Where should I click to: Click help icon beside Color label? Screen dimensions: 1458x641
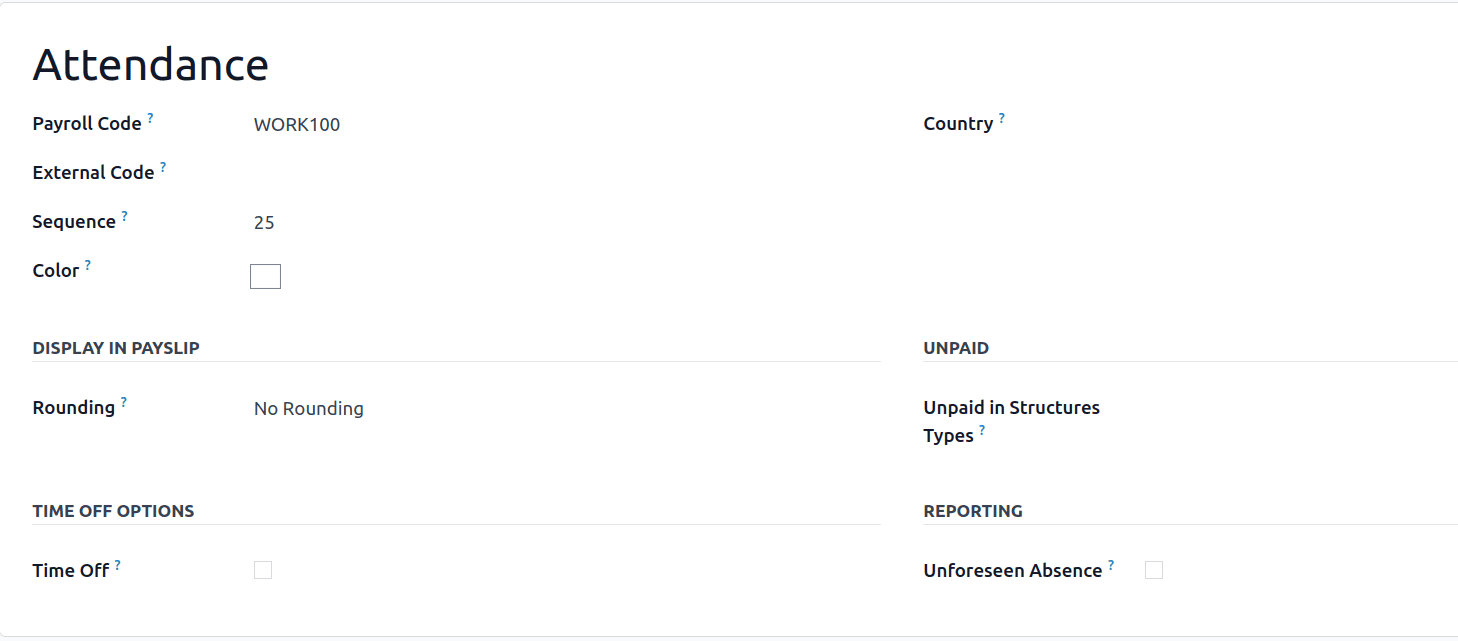pos(88,265)
